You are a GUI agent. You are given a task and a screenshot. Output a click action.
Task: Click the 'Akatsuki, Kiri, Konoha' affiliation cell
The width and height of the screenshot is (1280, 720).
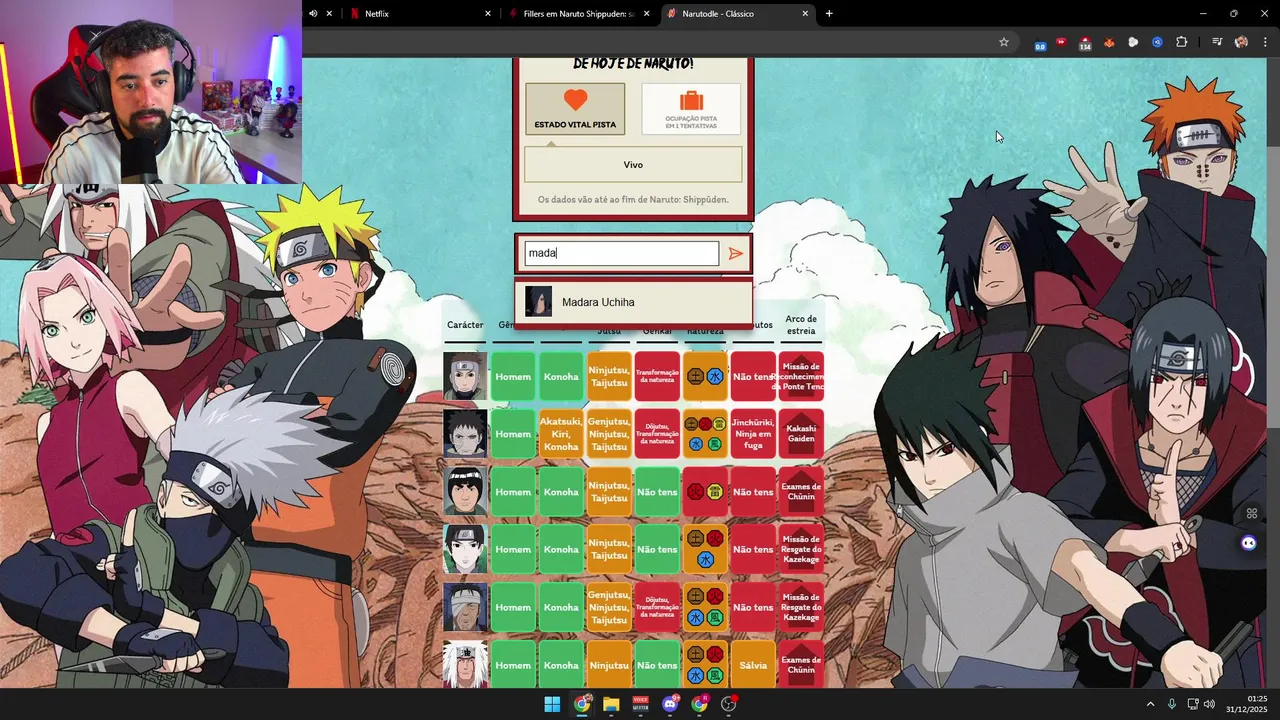click(561, 434)
